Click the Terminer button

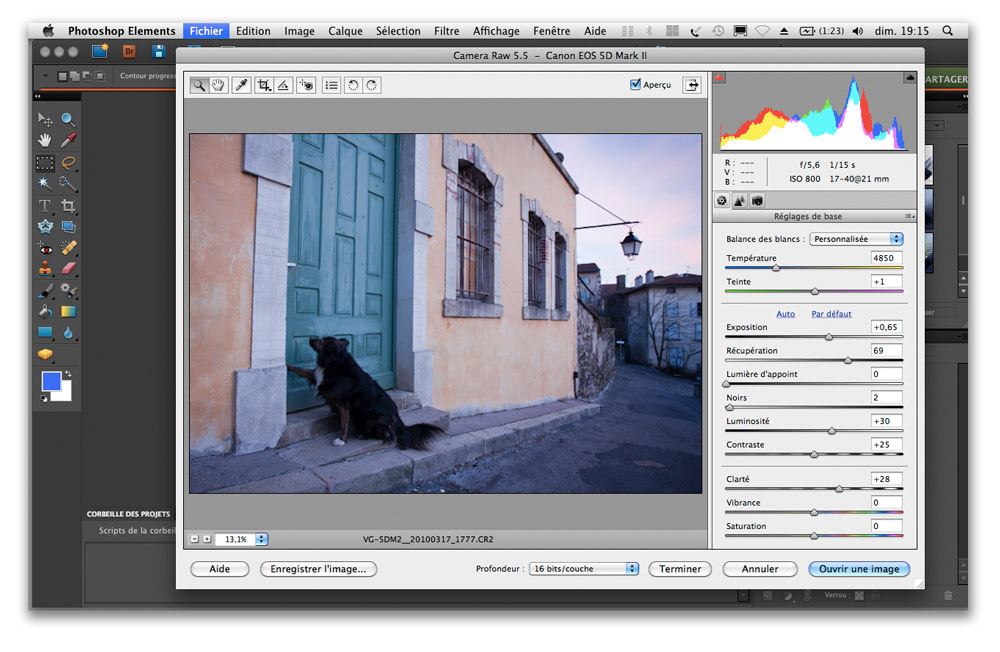tap(680, 568)
